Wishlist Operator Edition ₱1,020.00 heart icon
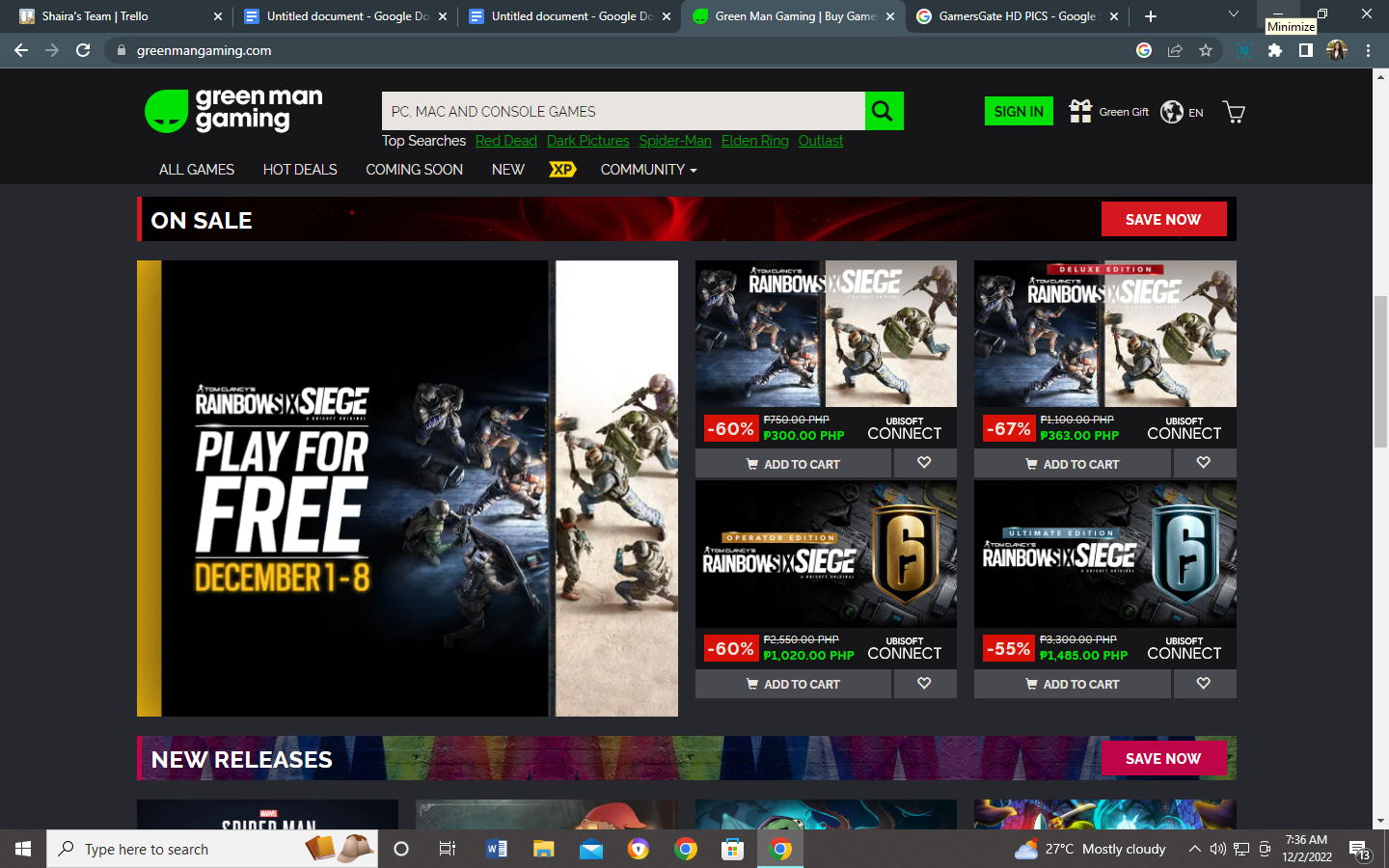Image resolution: width=1389 pixels, height=868 pixels. point(924,683)
